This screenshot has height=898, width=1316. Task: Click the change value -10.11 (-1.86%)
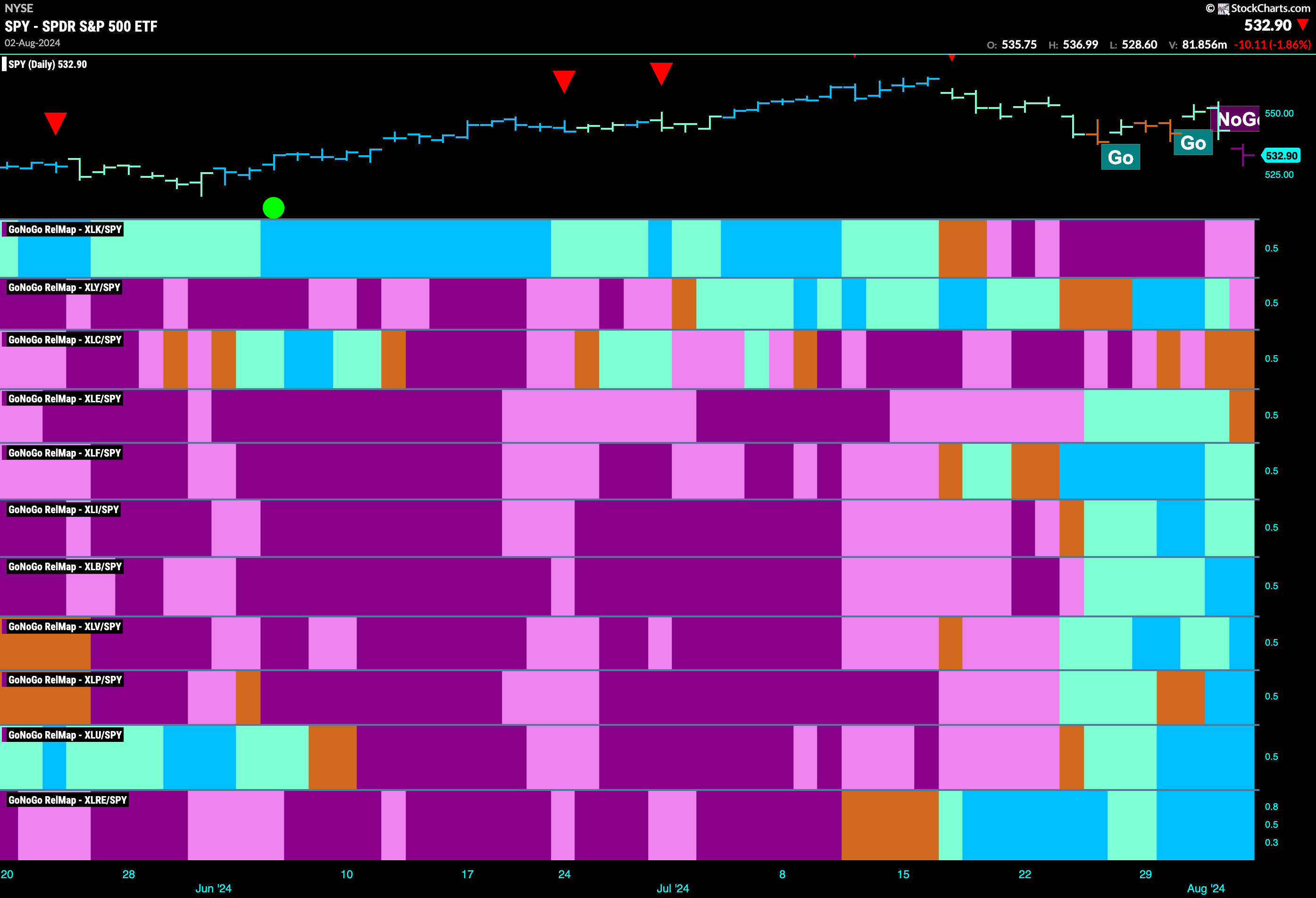pyautogui.click(x=1272, y=44)
